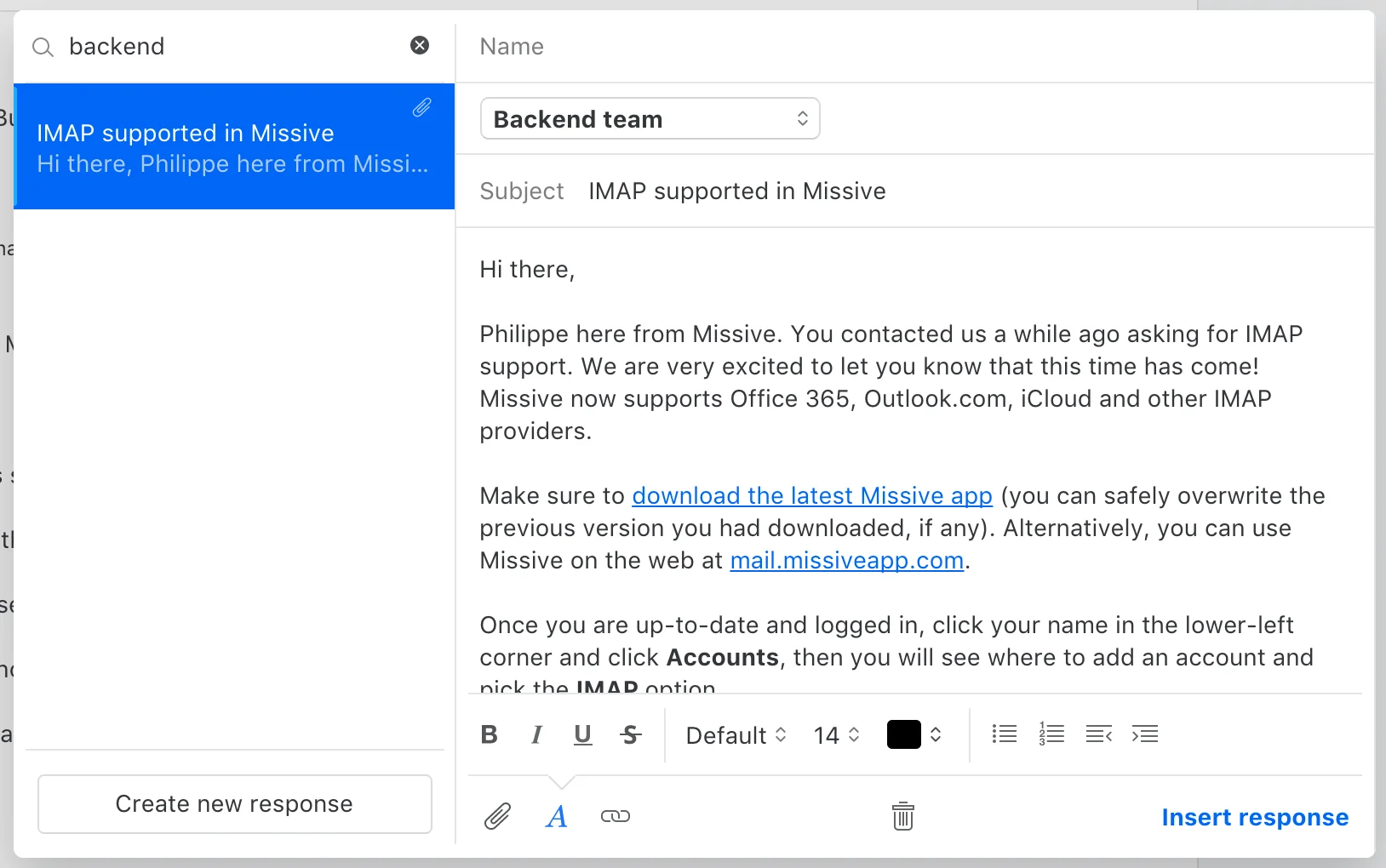Increase indent of text
Image resolution: width=1386 pixels, height=868 pixels.
click(1145, 734)
